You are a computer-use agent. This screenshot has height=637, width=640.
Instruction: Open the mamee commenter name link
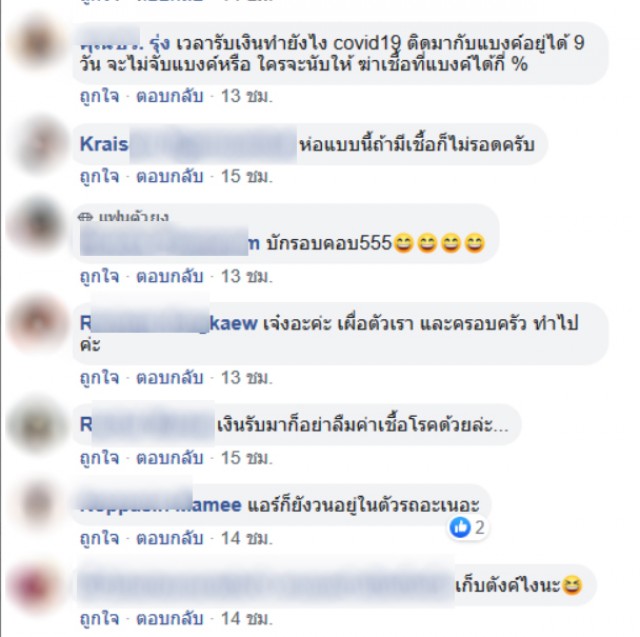161,505
